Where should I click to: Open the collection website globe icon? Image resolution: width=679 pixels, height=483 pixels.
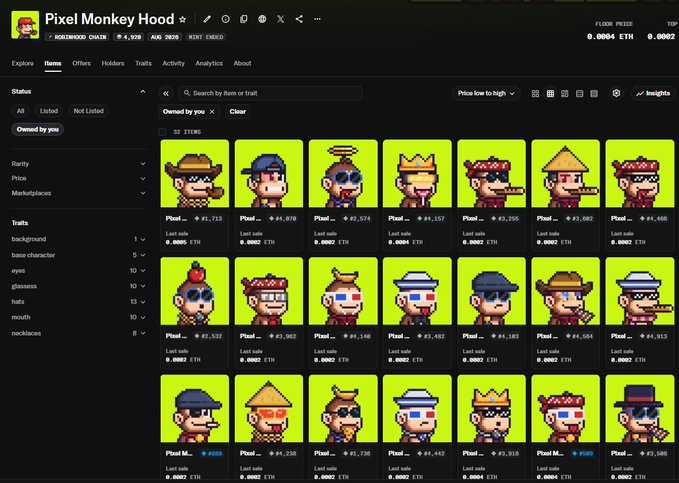point(262,19)
